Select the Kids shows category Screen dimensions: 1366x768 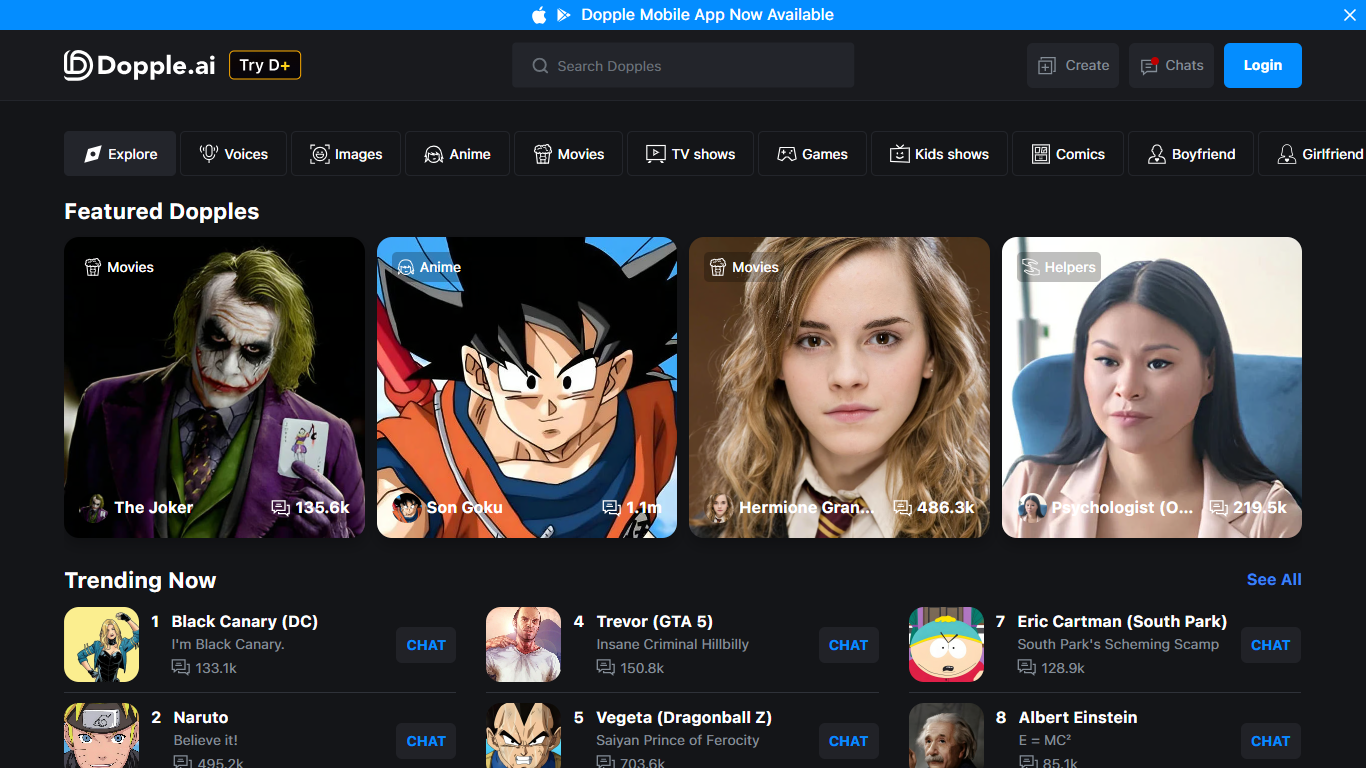click(939, 154)
